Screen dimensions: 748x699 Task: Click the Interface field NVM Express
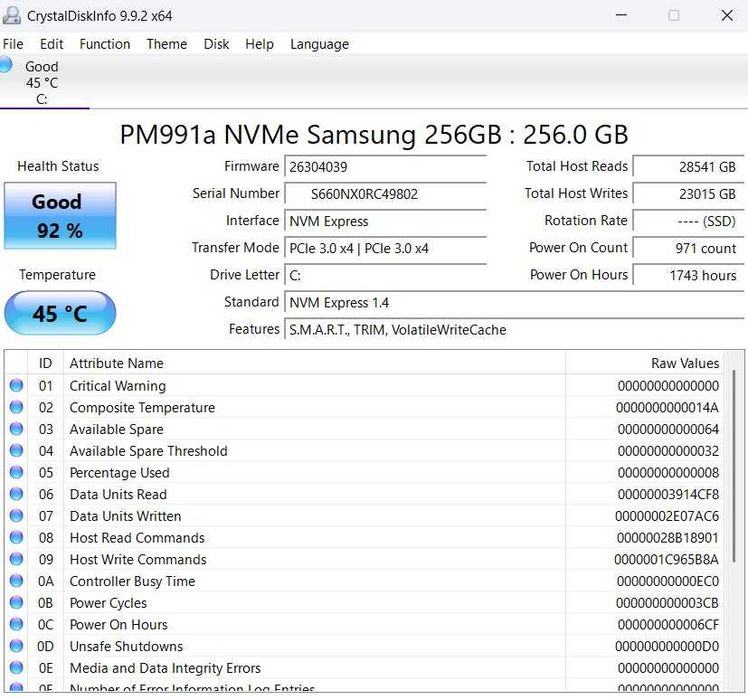pos(385,221)
